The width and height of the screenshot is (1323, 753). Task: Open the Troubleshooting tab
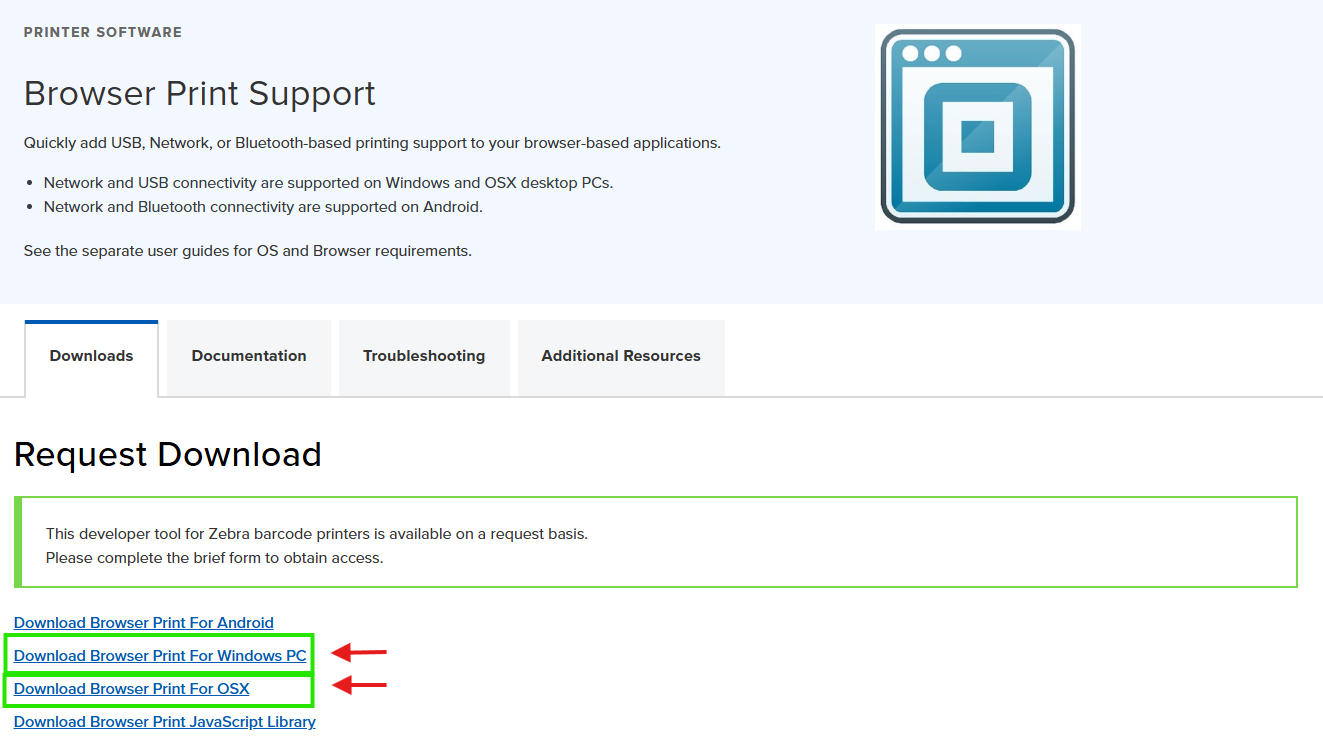point(424,358)
